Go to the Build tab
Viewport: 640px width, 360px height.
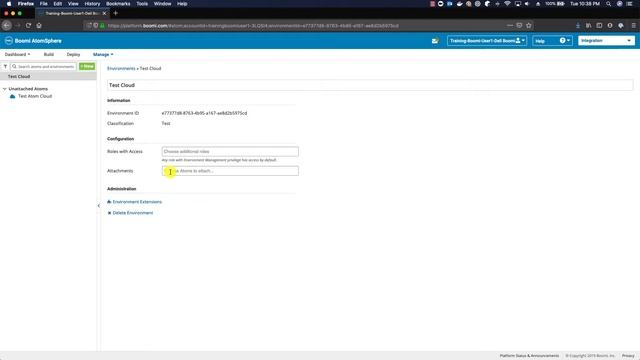pyautogui.click(x=49, y=54)
